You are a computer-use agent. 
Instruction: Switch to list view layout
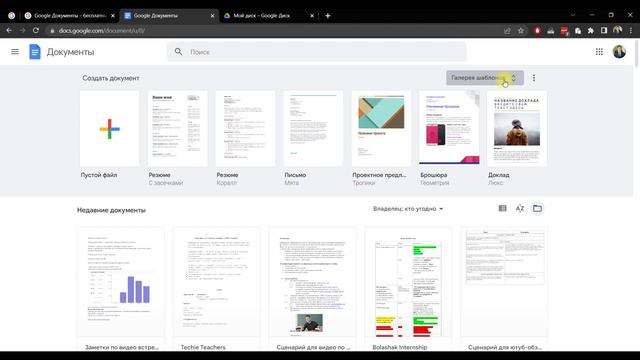click(502, 209)
